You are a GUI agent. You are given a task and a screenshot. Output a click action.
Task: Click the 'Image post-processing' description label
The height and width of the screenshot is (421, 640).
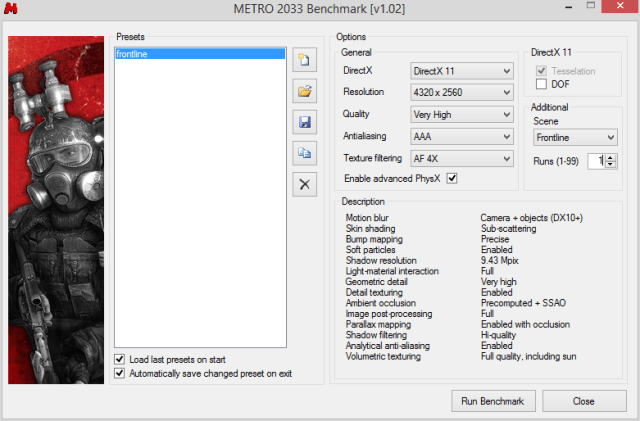389,314
